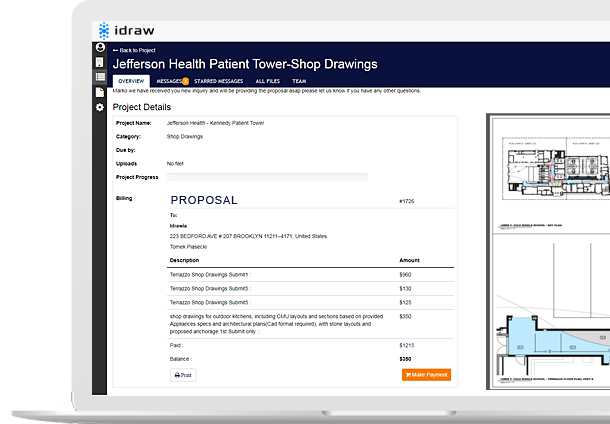This screenshot has width=610, height=424.
Task: Click the '223 BEDFORD AVE' address line
Action: (248, 236)
